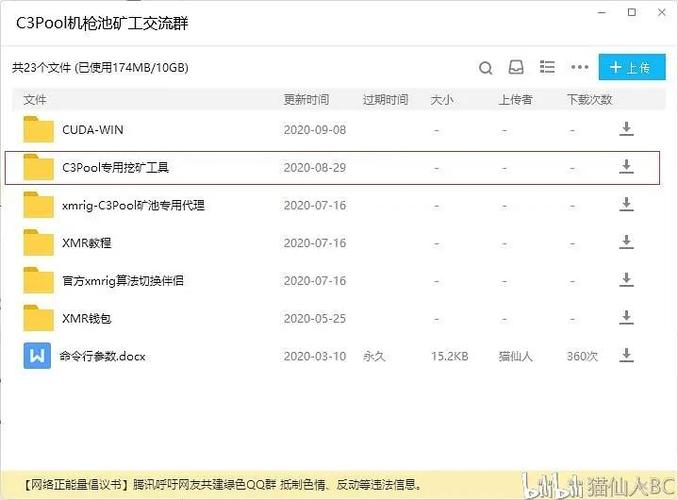Click the date 2020-09-08

click(x=315, y=130)
